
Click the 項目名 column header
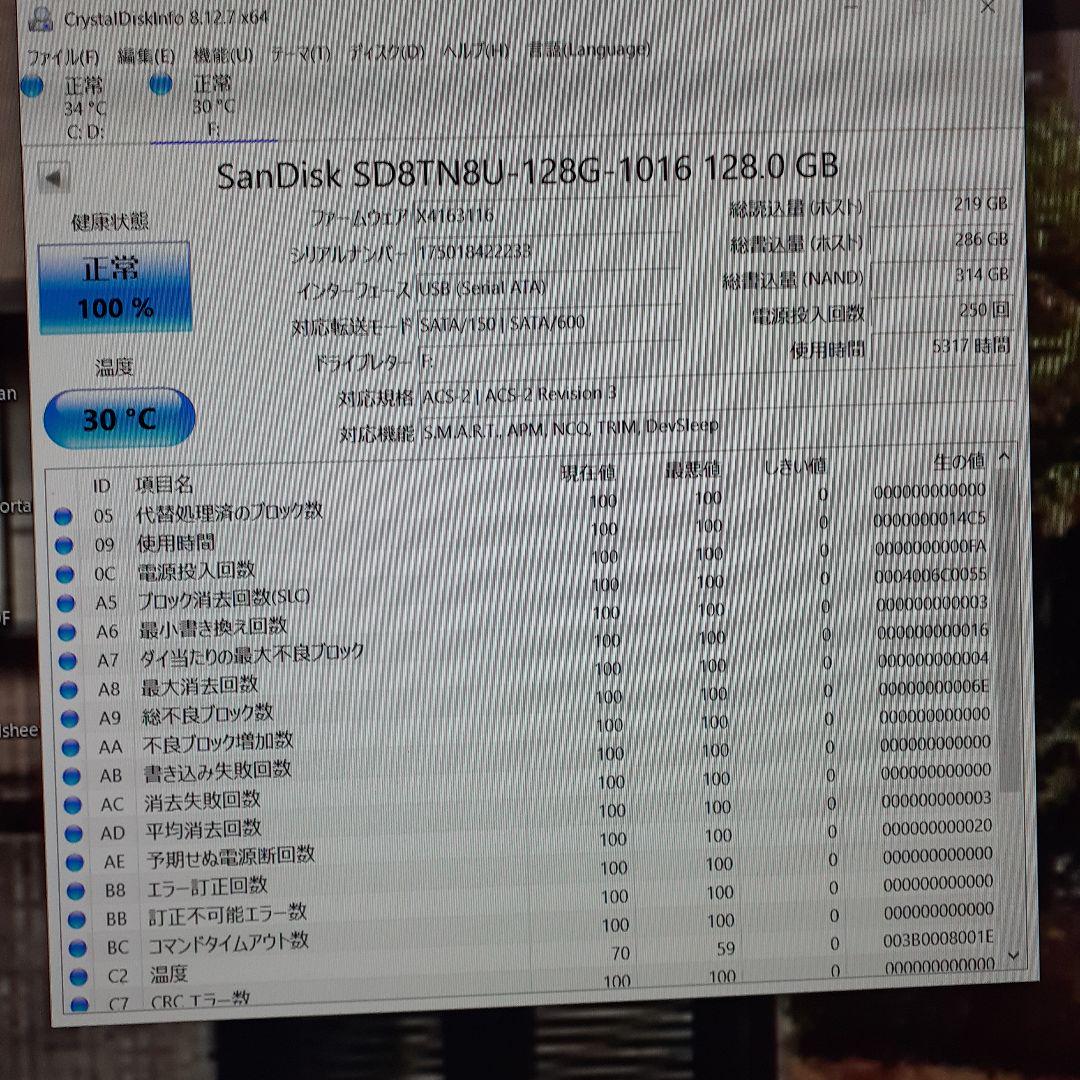pyautogui.click(x=164, y=484)
